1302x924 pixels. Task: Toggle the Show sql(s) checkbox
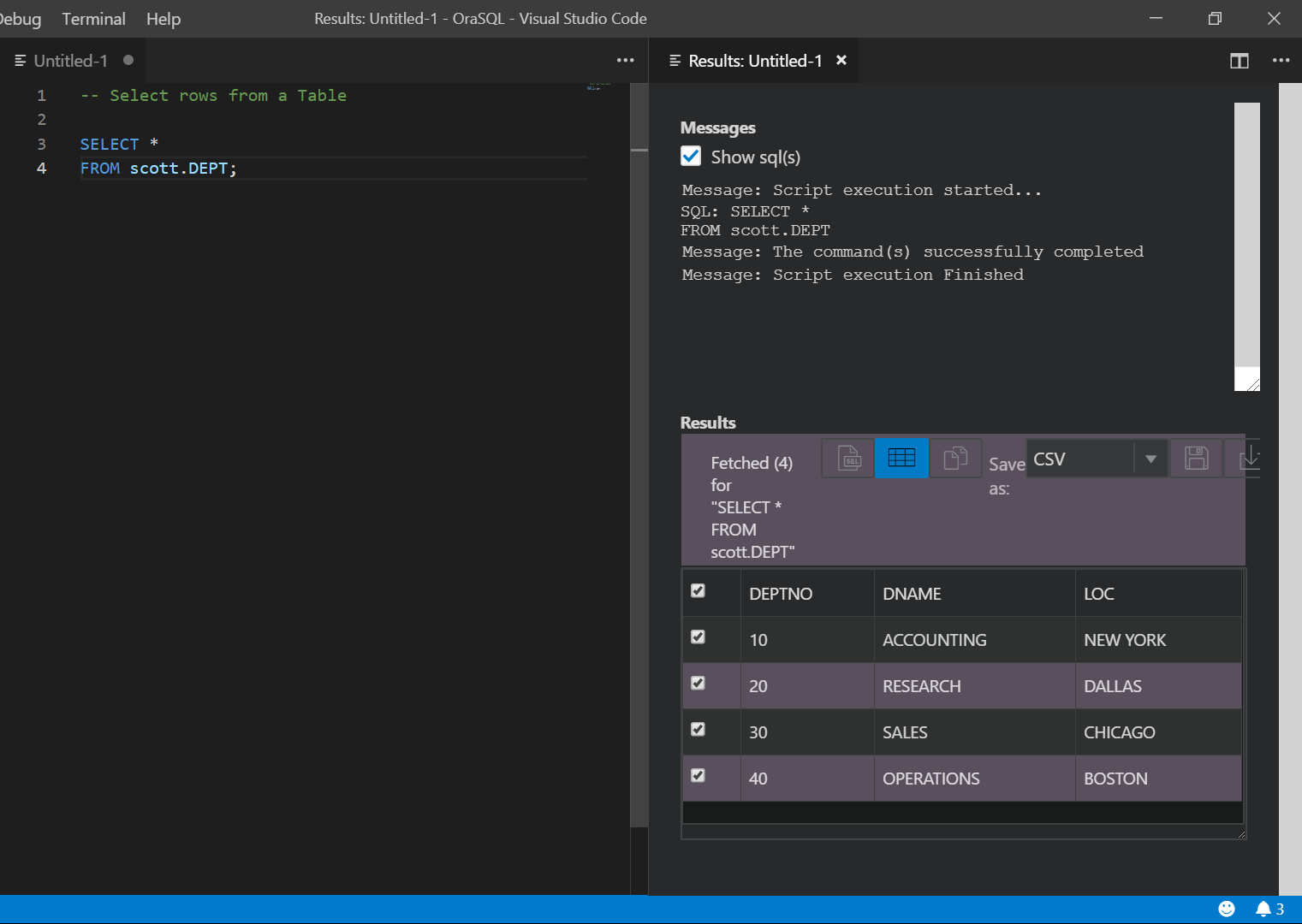pos(691,156)
